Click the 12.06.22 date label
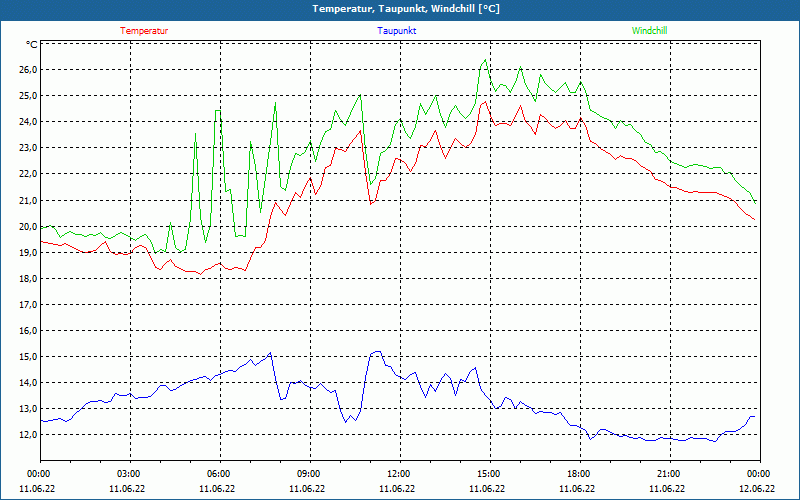 (757, 488)
